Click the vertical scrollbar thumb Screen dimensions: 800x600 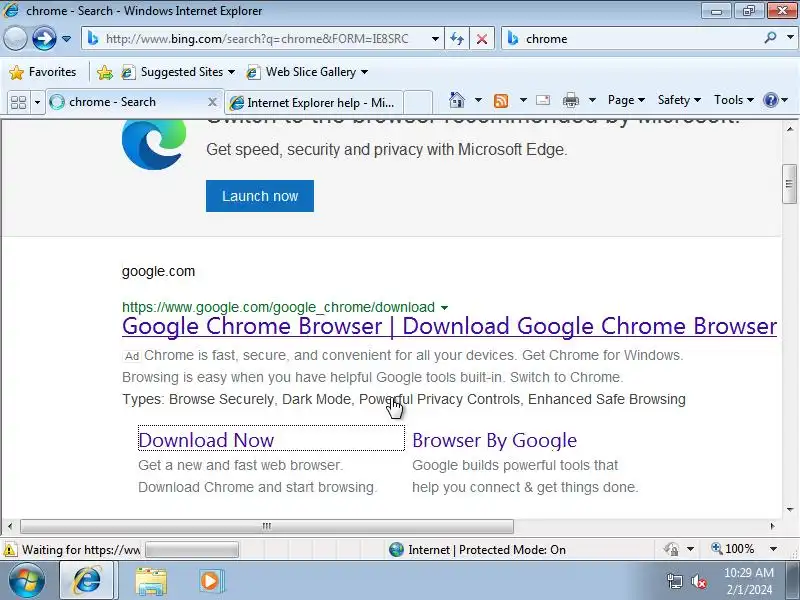pos(789,184)
